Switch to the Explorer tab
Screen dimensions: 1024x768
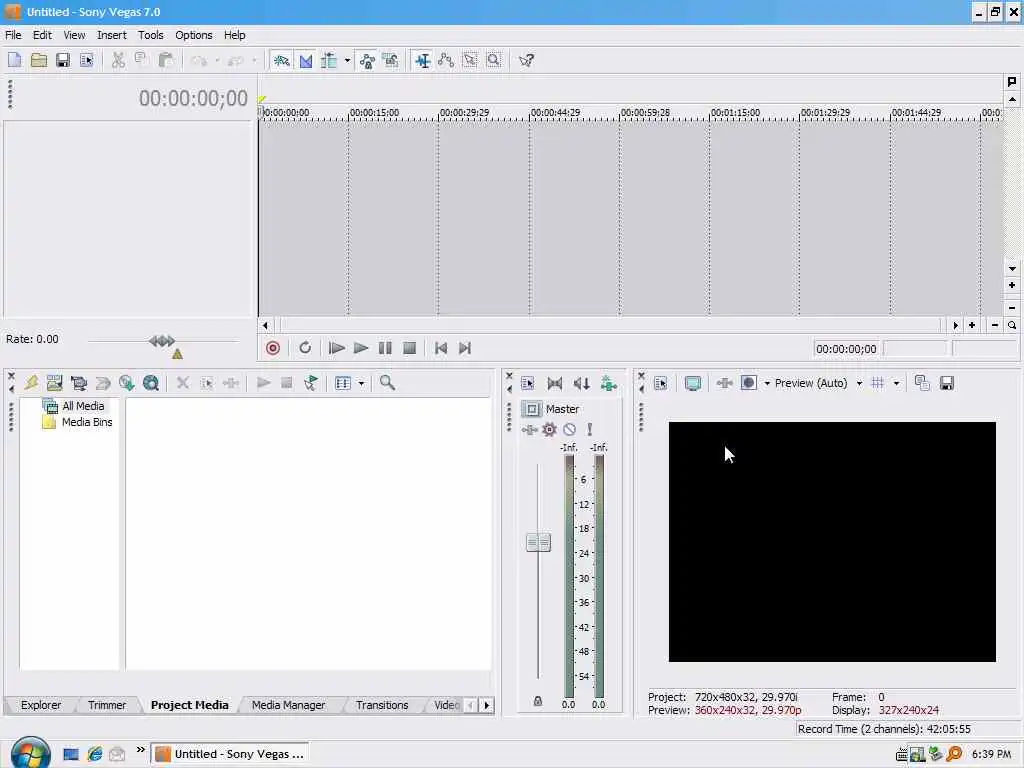tap(40, 705)
